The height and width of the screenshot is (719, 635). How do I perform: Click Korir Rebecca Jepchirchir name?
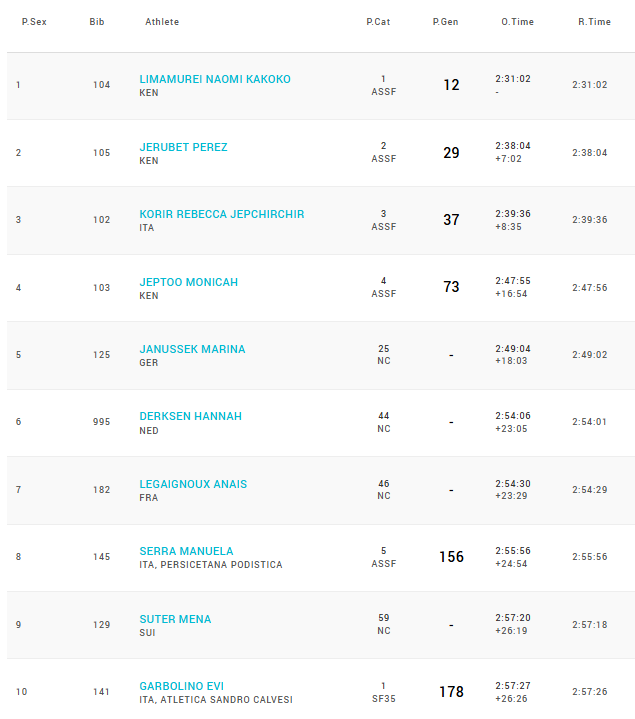(x=221, y=214)
